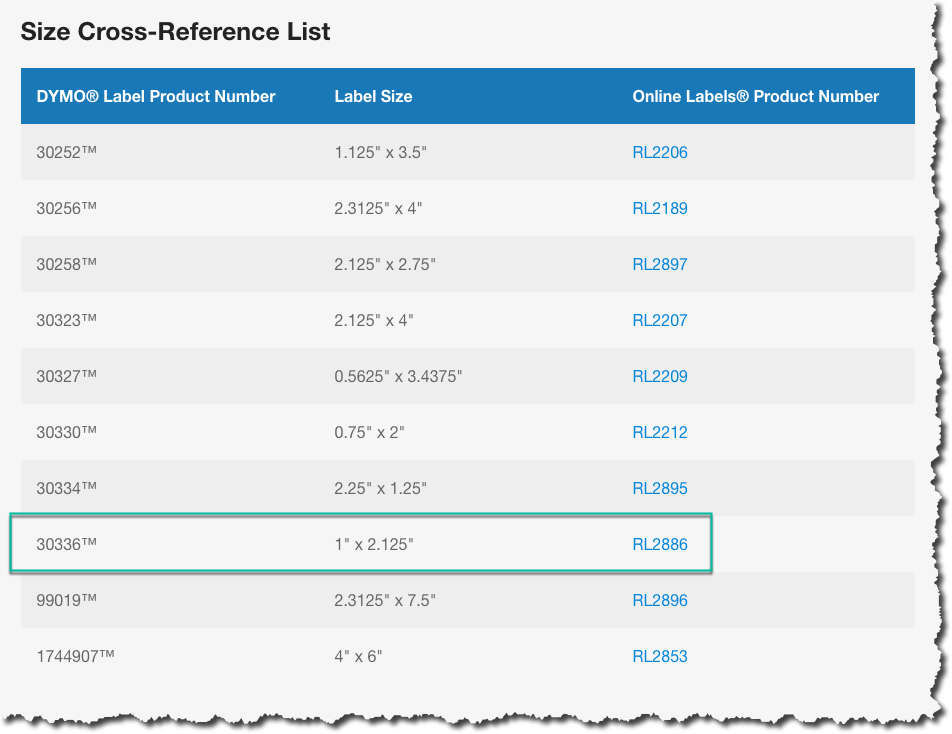The image size is (952, 734).
Task: Select the 2.3125" x 4" size cell
Action: click(378, 208)
